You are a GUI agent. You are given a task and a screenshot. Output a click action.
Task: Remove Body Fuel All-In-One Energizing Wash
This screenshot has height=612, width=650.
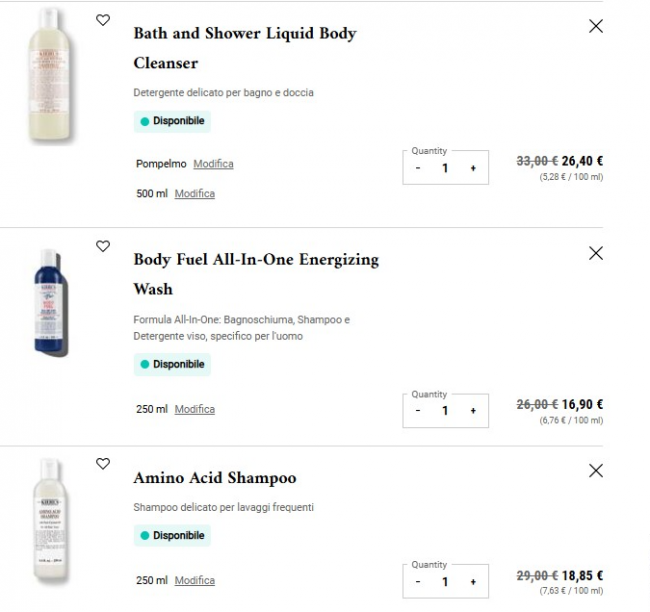click(596, 253)
